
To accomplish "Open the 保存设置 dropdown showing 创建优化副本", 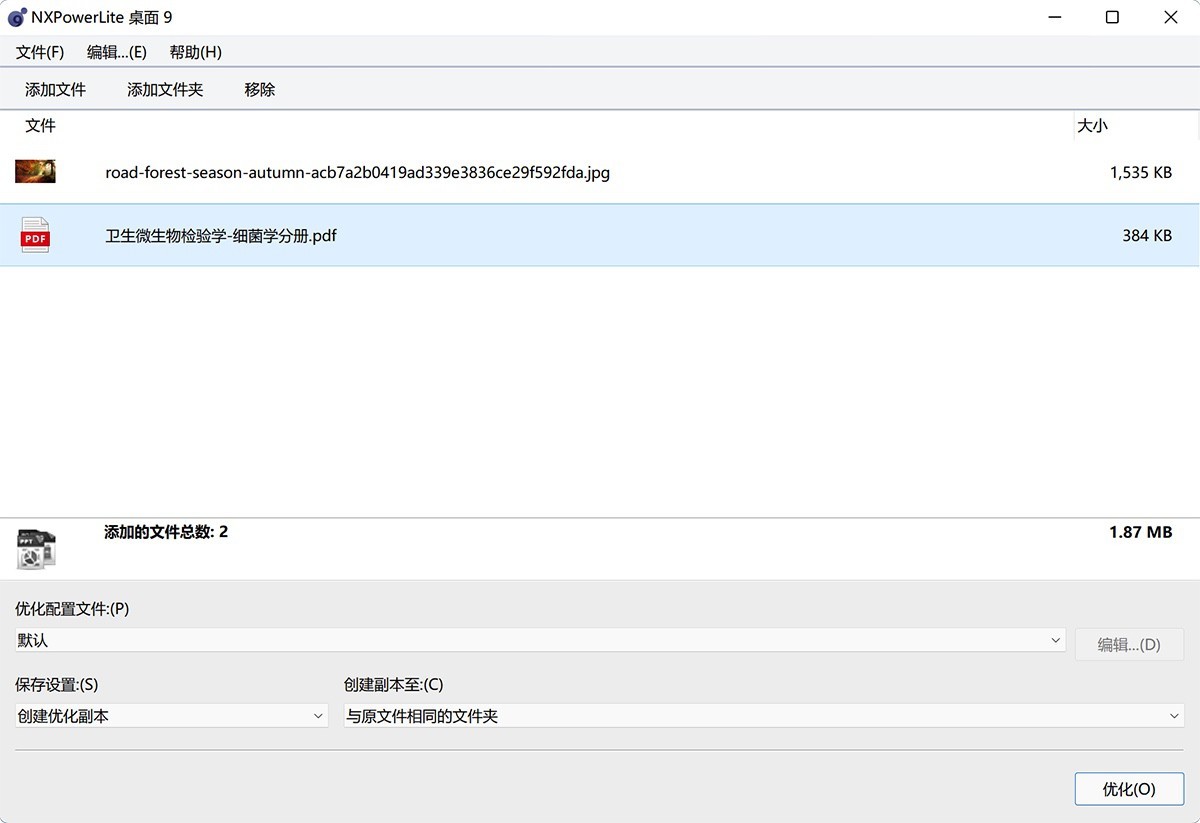I will pyautogui.click(x=172, y=716).
